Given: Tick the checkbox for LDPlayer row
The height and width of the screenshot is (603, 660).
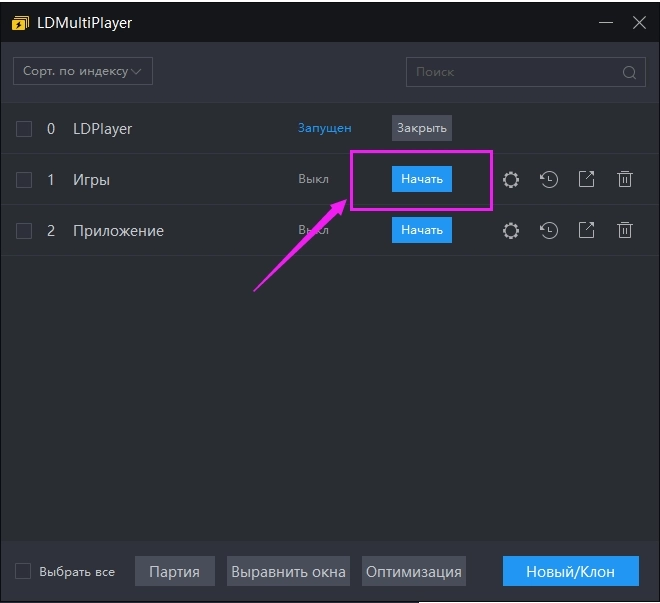Looking at the screenshot, I should [x=24, y=128].
